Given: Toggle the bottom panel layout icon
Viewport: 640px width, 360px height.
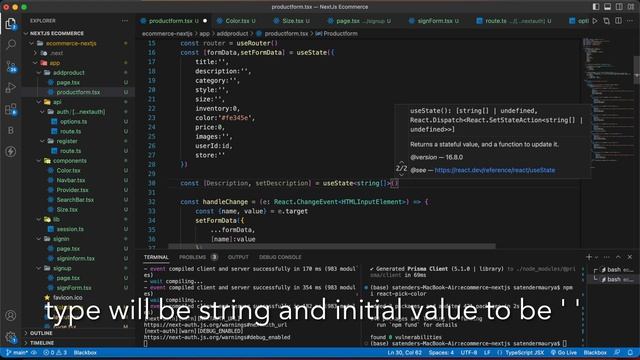Looking at the screenshot, I should tap(607, 7).
